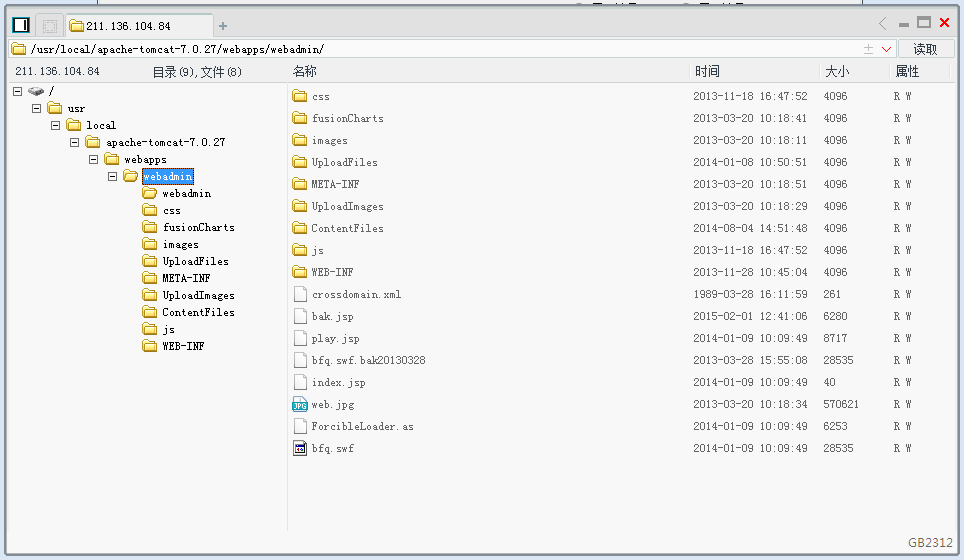The height and width of the screenshot is (560, 964).
Task: Click the 570621 size value
Action: click(840, 404)
